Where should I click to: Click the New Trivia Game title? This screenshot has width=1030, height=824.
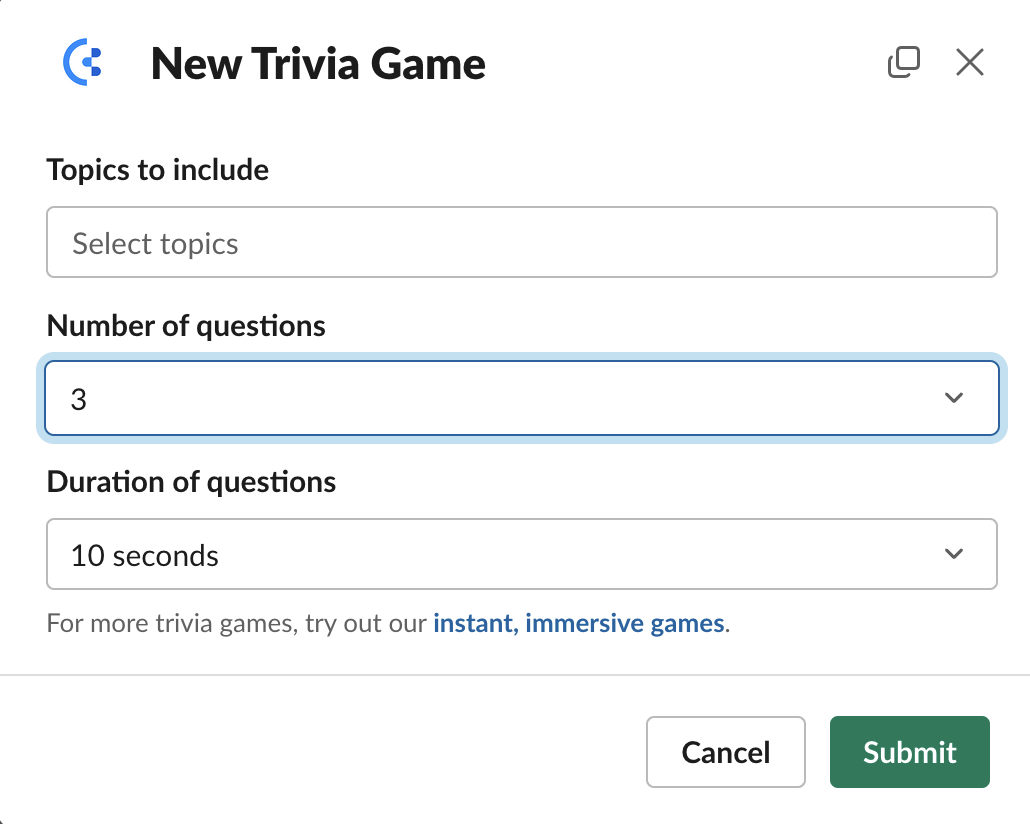[318, 64]
